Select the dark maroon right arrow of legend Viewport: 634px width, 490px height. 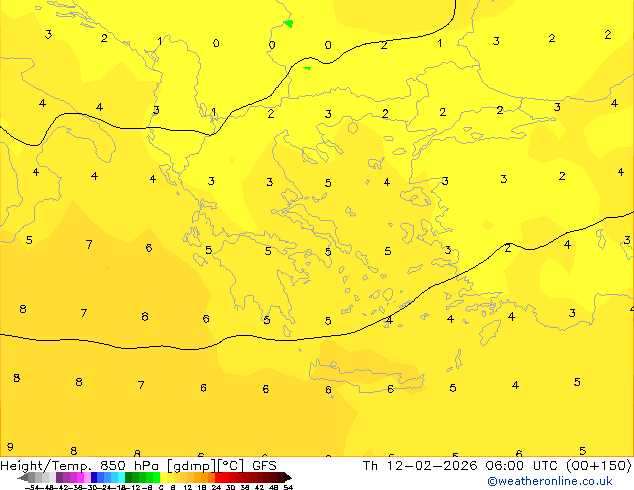pyautogui.click(x=288, y=477)
